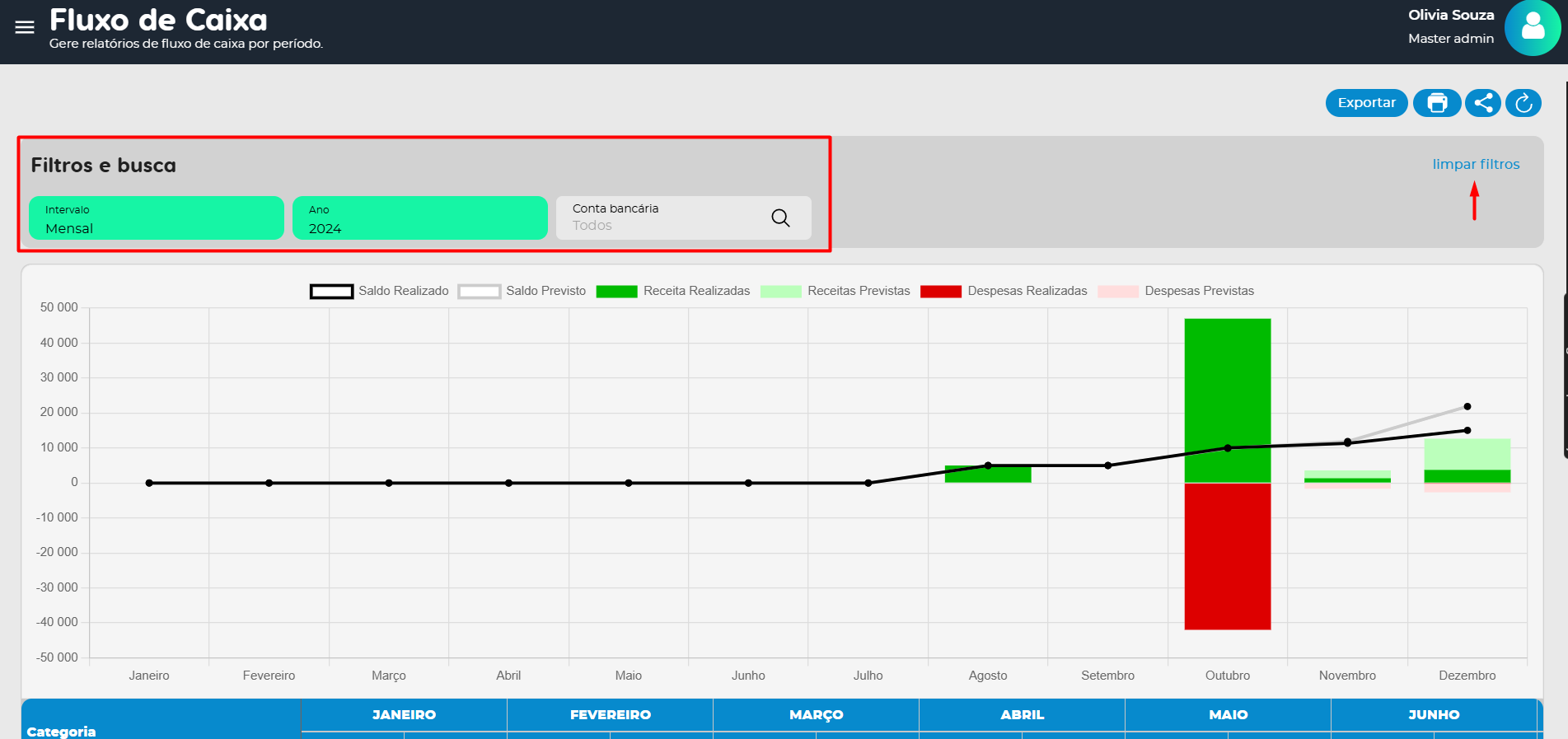The image size is (1568, 739).
Task: Click the share report icon
Action: pyautogui.click(x=1483, y=103)
